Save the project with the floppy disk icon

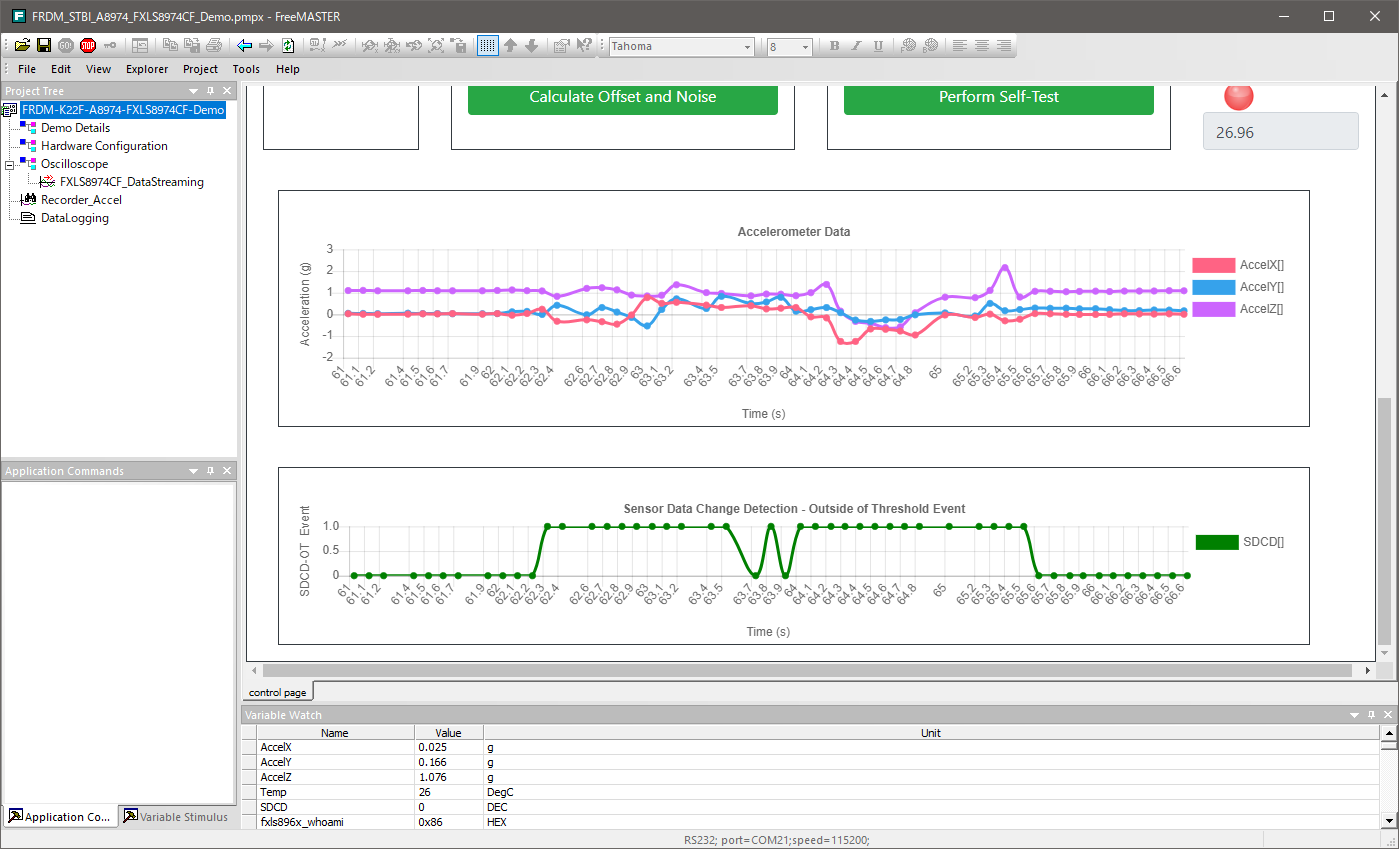point(44,45)
